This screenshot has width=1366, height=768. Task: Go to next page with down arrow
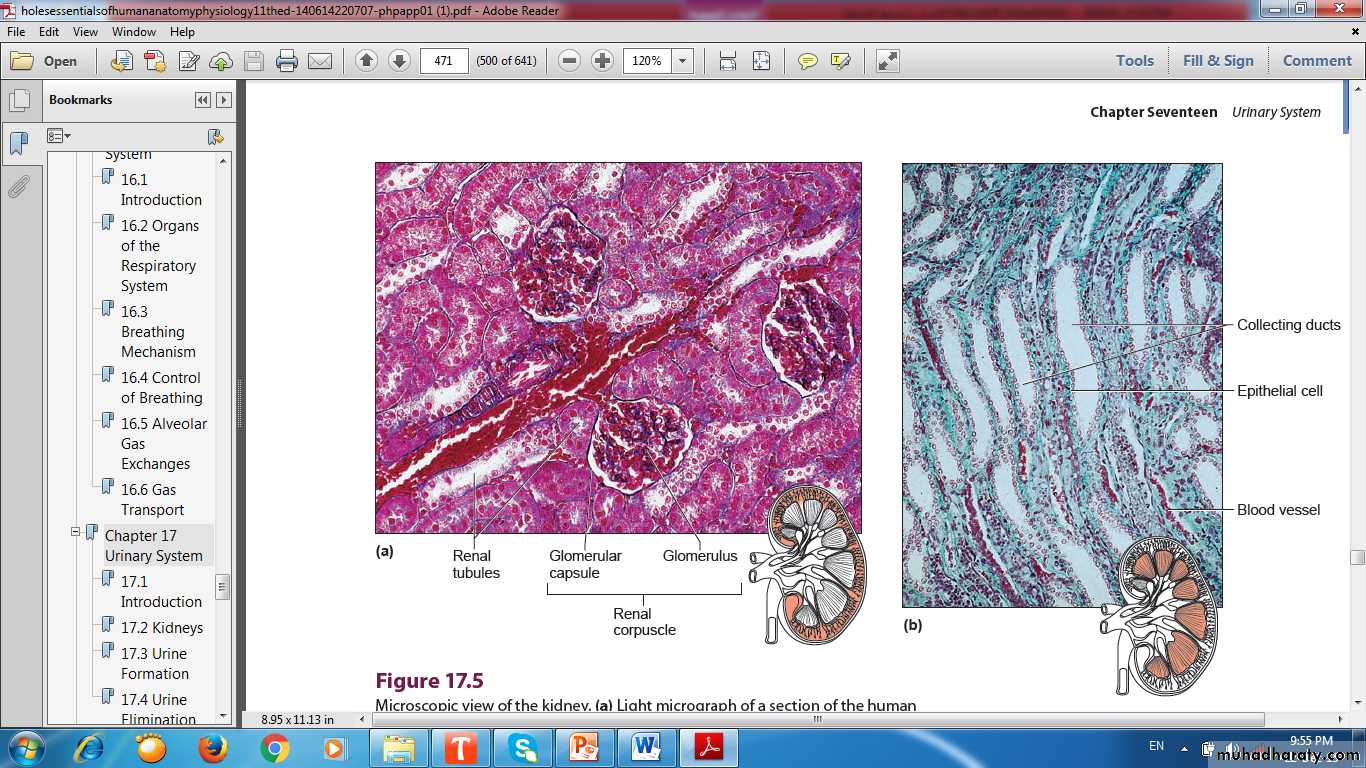(x=399, y=61)
